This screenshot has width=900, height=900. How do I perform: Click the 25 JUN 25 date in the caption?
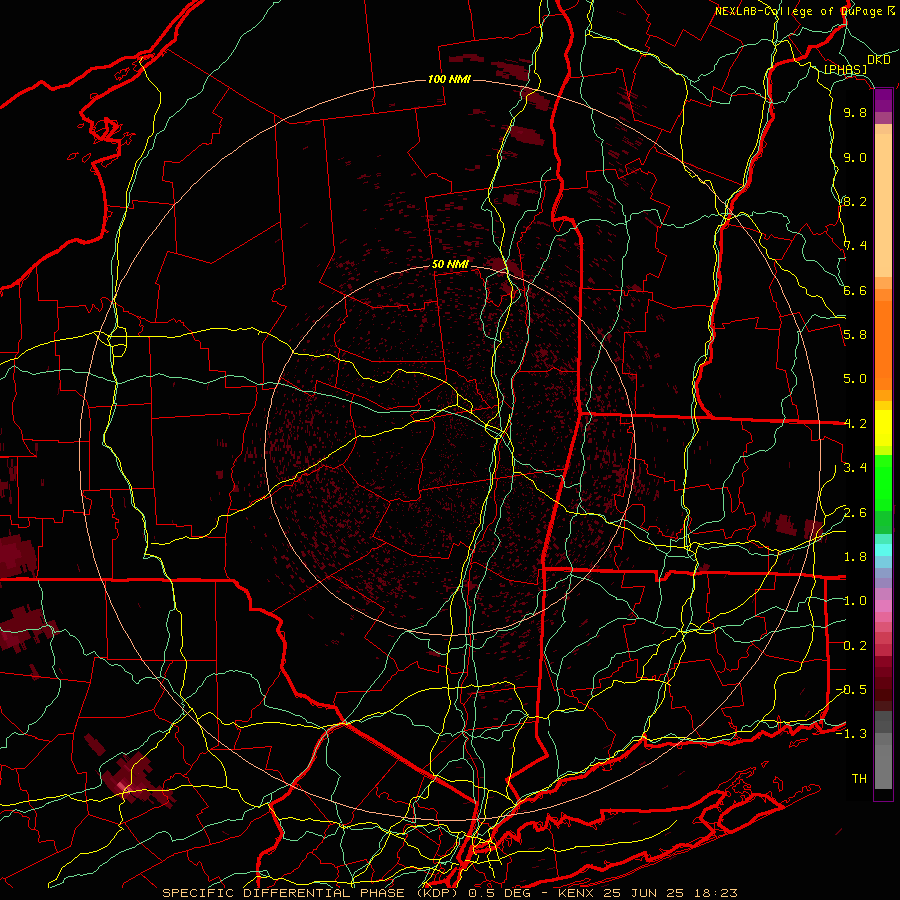[642, 893]
